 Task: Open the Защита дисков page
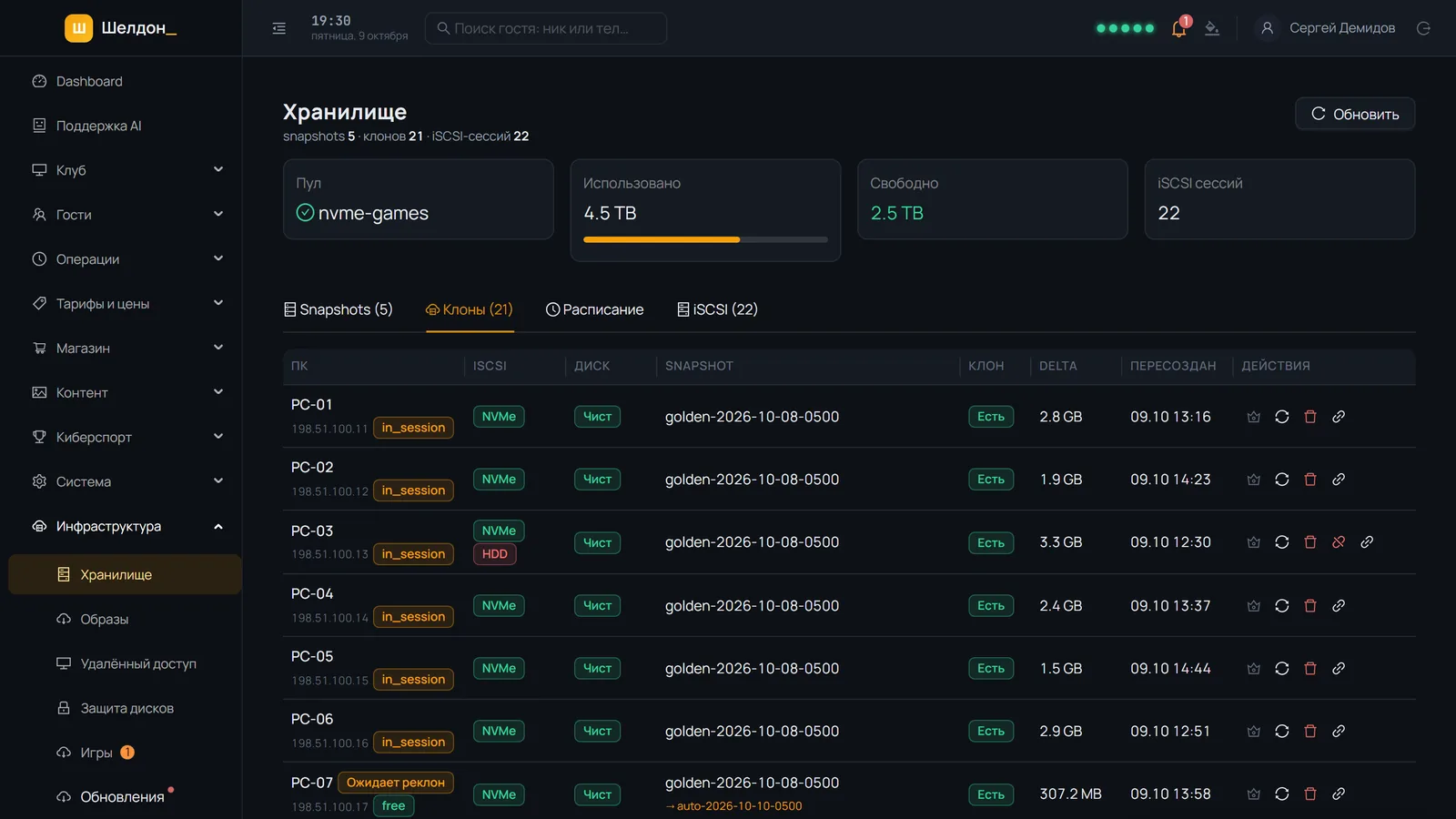pyautogui.click(x=126, y=709)
